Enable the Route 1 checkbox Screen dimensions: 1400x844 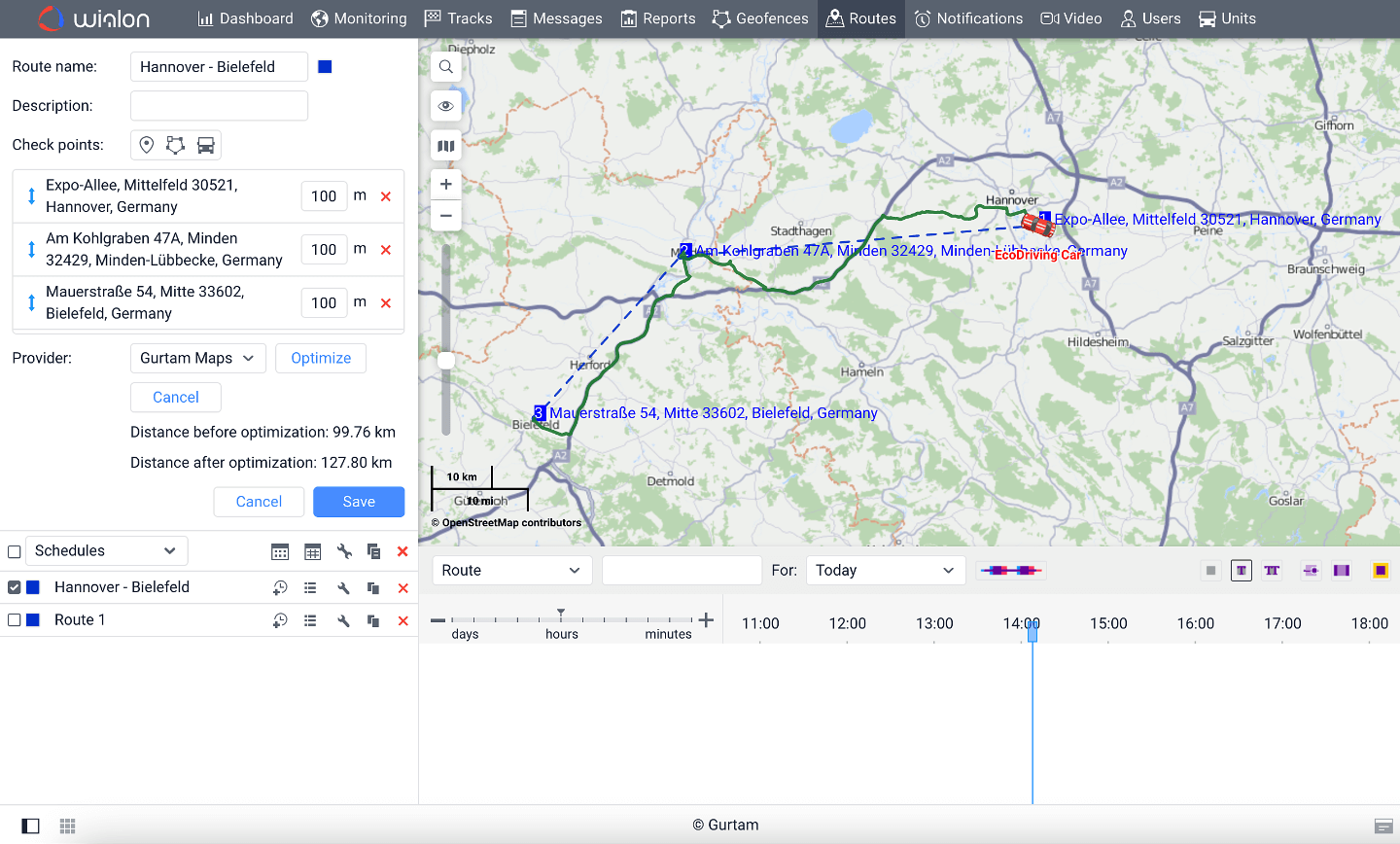click(x=14, y=619)
